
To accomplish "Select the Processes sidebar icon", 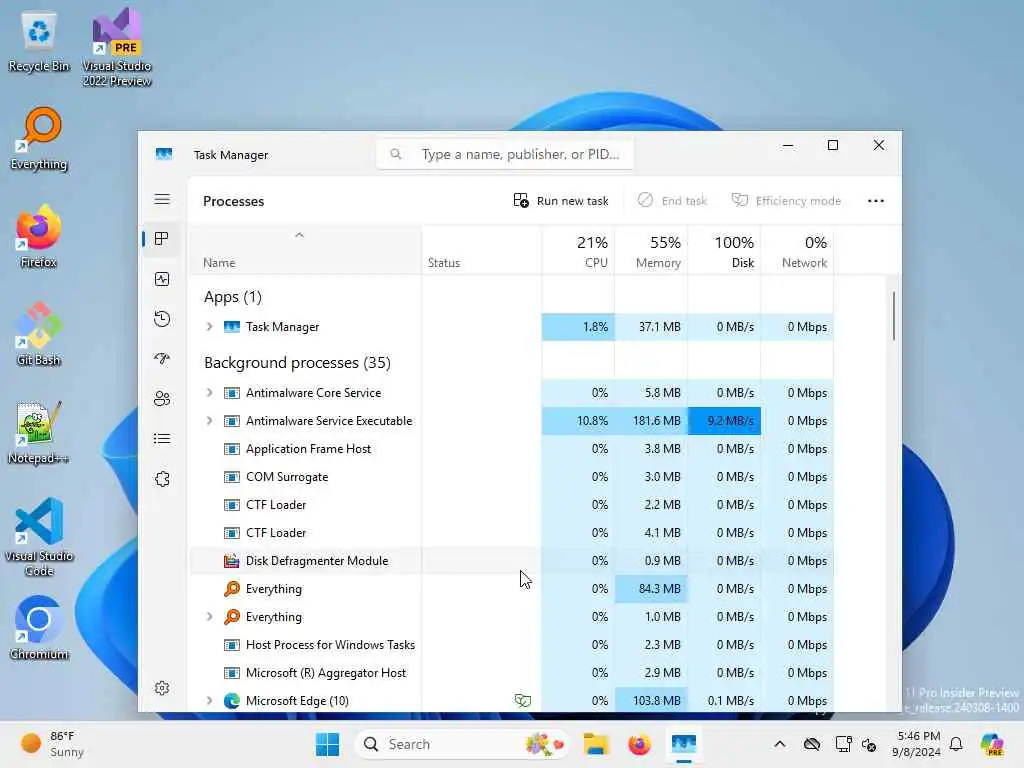I will tap(162, 239).
